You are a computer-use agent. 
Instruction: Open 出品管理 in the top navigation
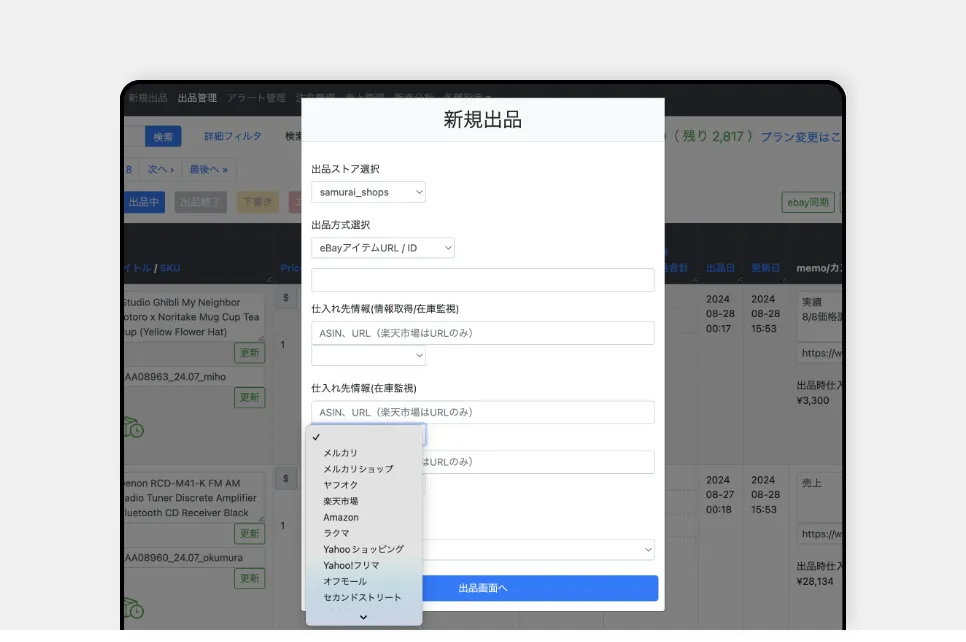(x=197, y=98)
